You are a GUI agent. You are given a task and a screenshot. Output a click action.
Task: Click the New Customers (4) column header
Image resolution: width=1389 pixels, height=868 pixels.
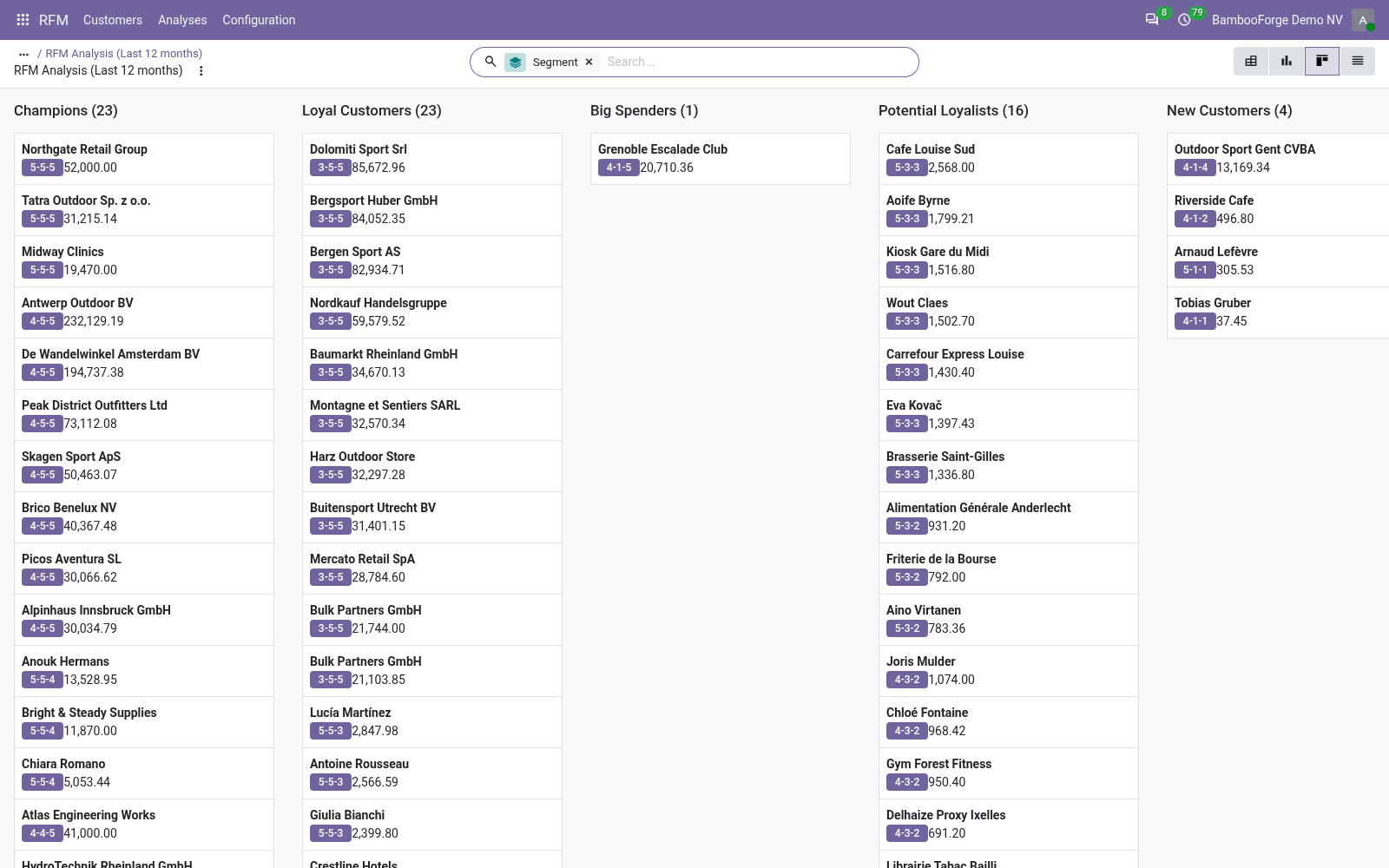coord(1229,110)
